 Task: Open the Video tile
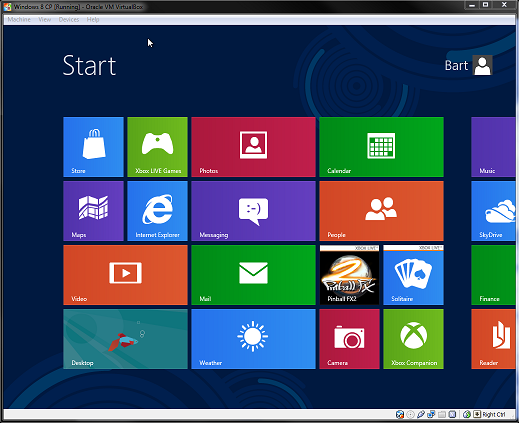coord(125,275)
